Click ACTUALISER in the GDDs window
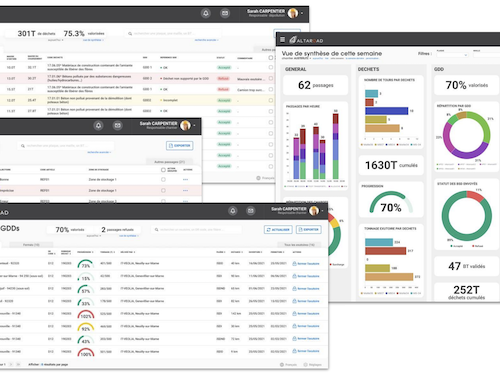Image resolution: width=500 pixels, height=375 pixels. coord(278,230)
